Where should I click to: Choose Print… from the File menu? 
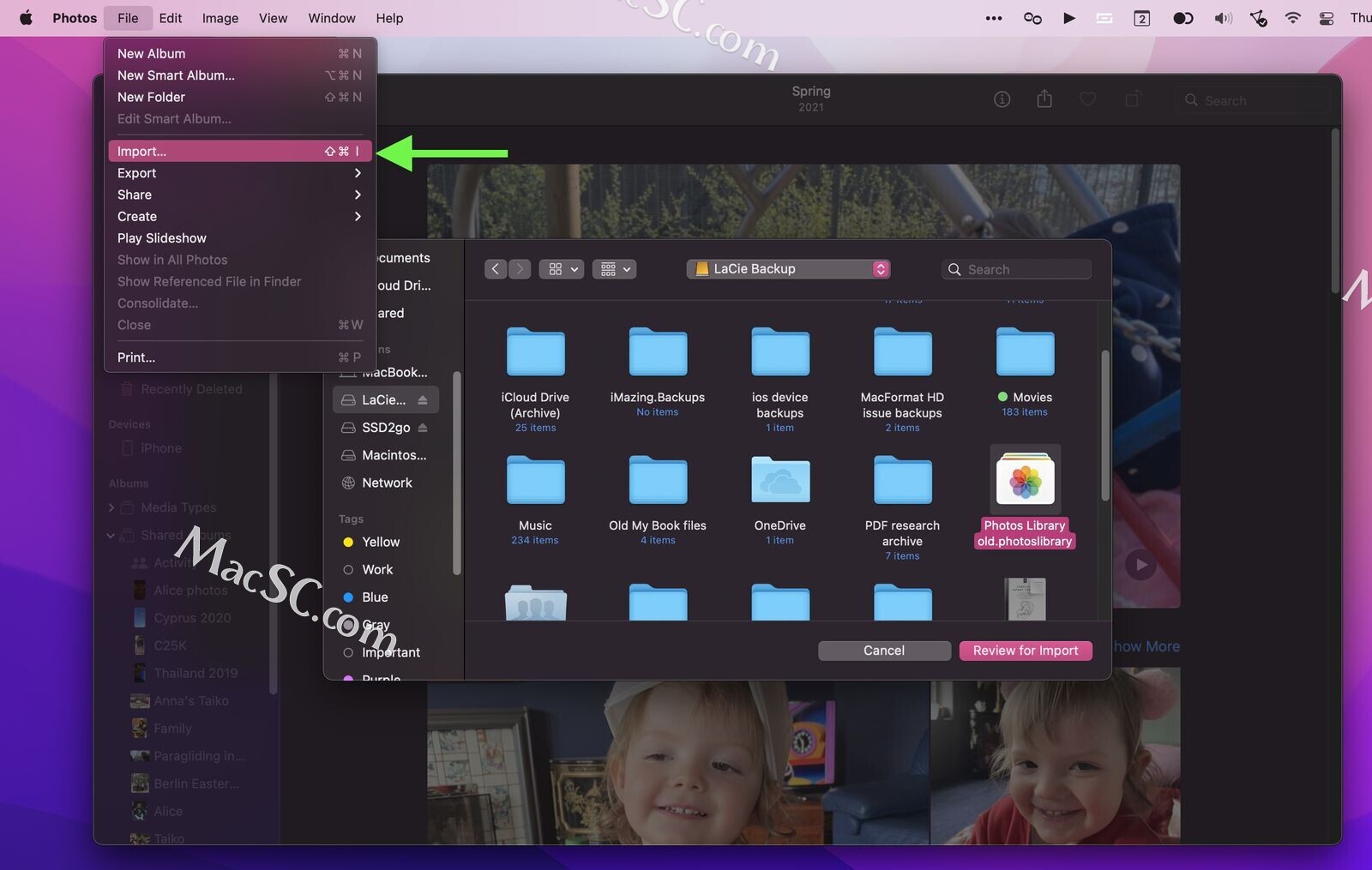(239, 357)
